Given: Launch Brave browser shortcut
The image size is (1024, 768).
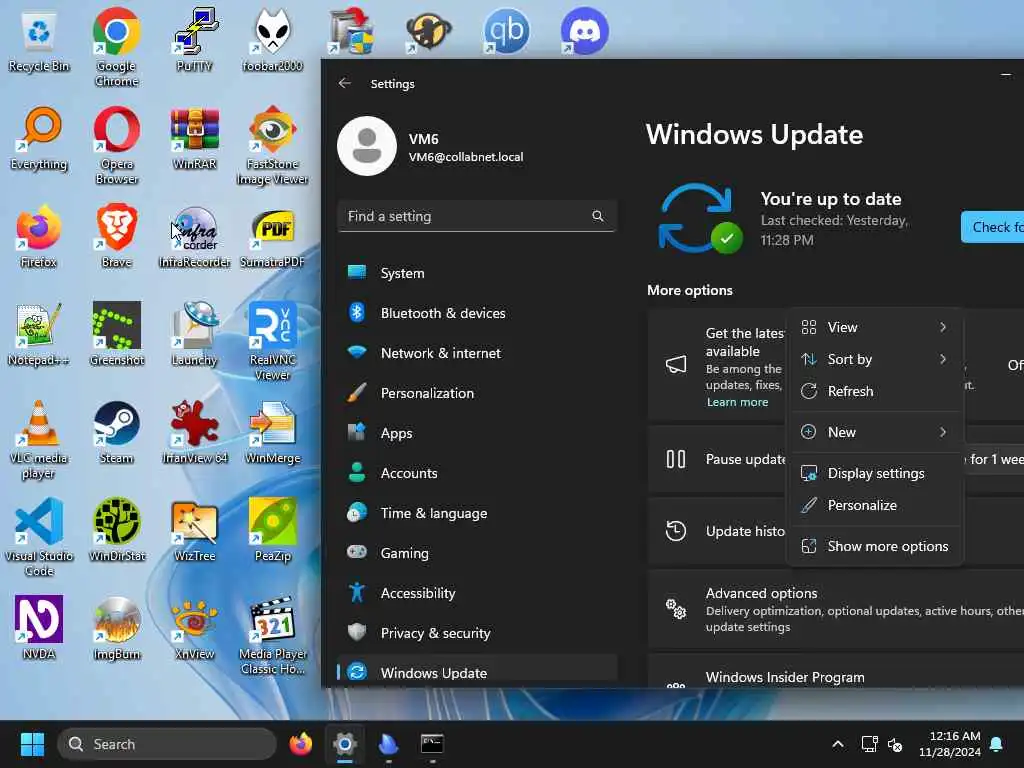Looking at the screenshot, I should click(116, 236).
